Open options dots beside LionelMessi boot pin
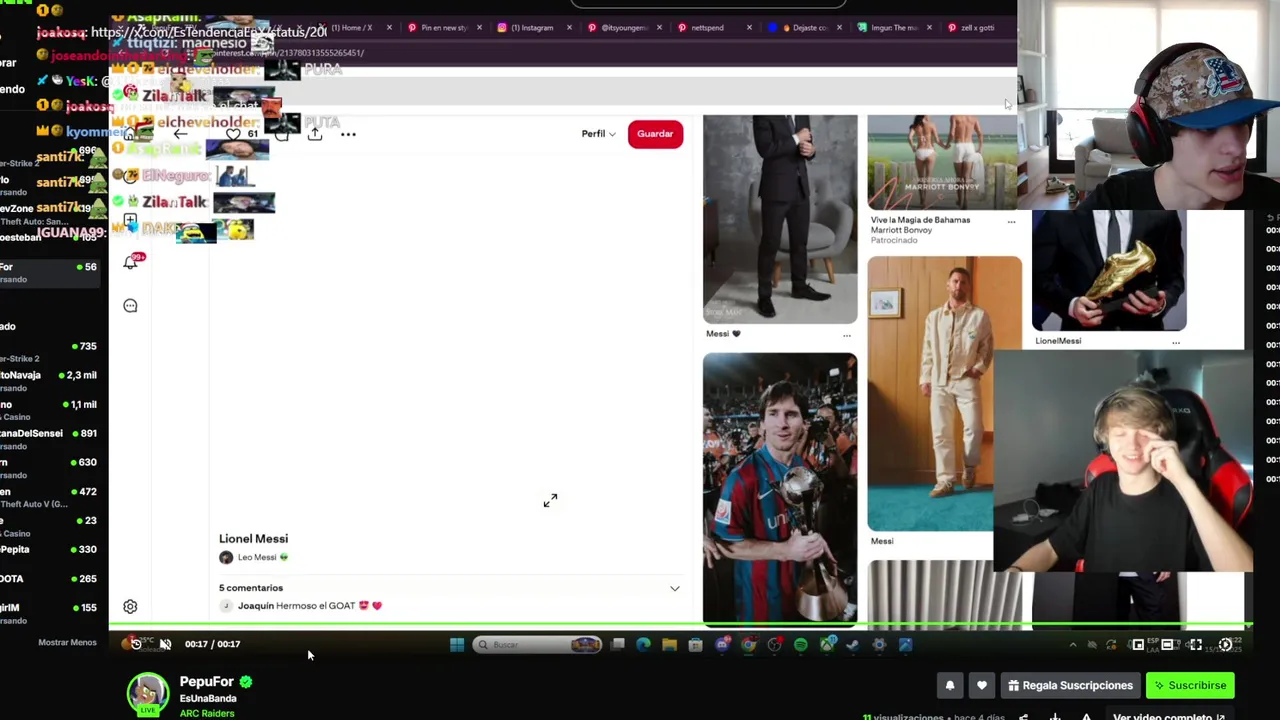The image size is (1280, 720). click(x=1176, y=342)
